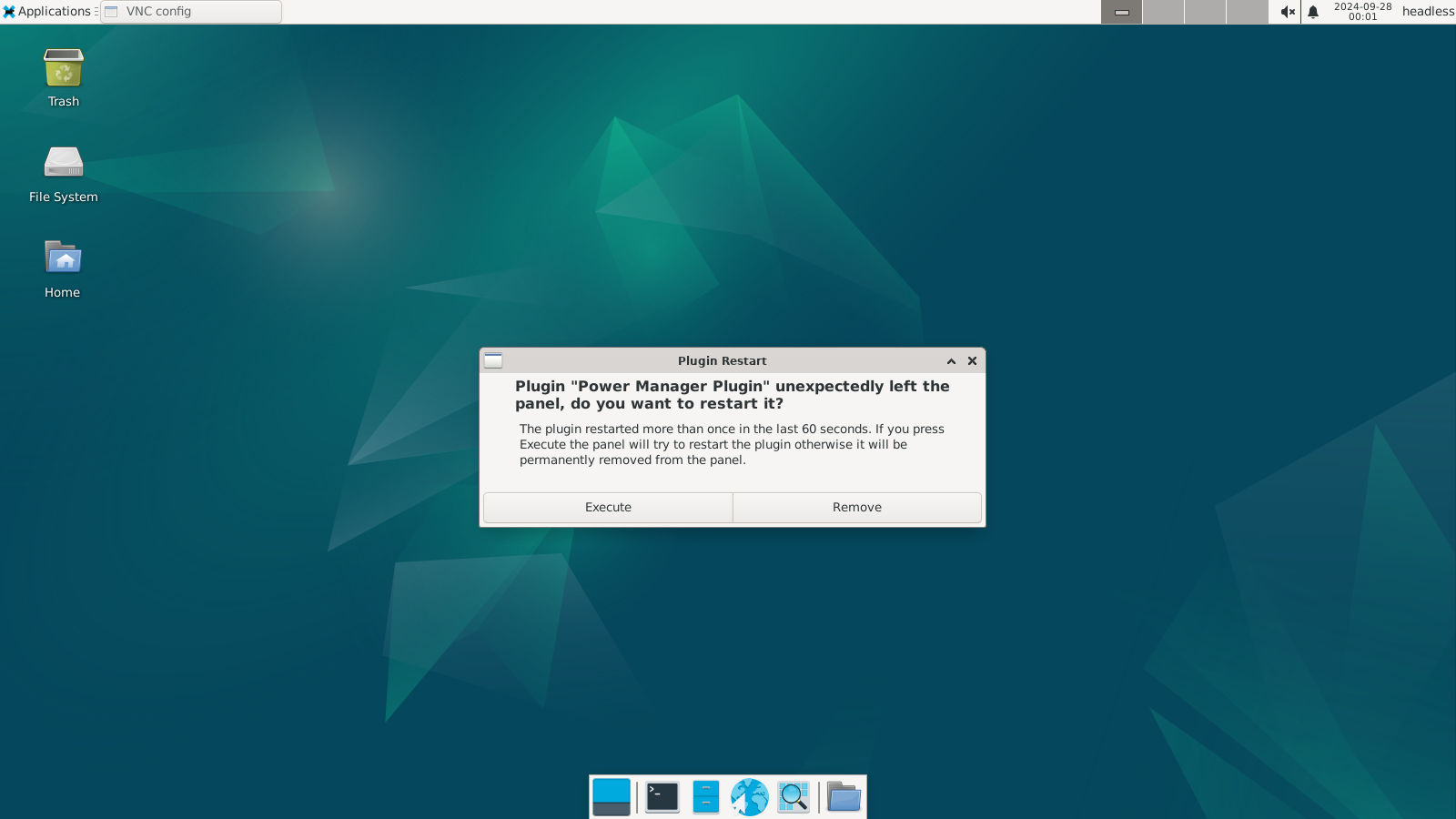Viewport: 1456px width, 819px height.
Task: Roll up the Plugin Restart dialog
Action: (951, 361)
